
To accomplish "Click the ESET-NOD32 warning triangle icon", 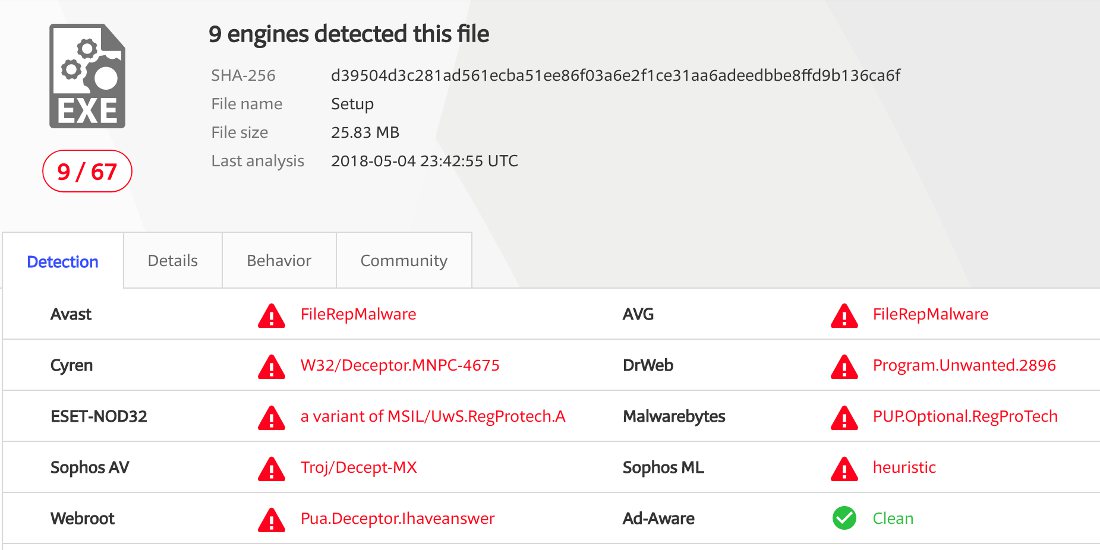I will 271,418.
